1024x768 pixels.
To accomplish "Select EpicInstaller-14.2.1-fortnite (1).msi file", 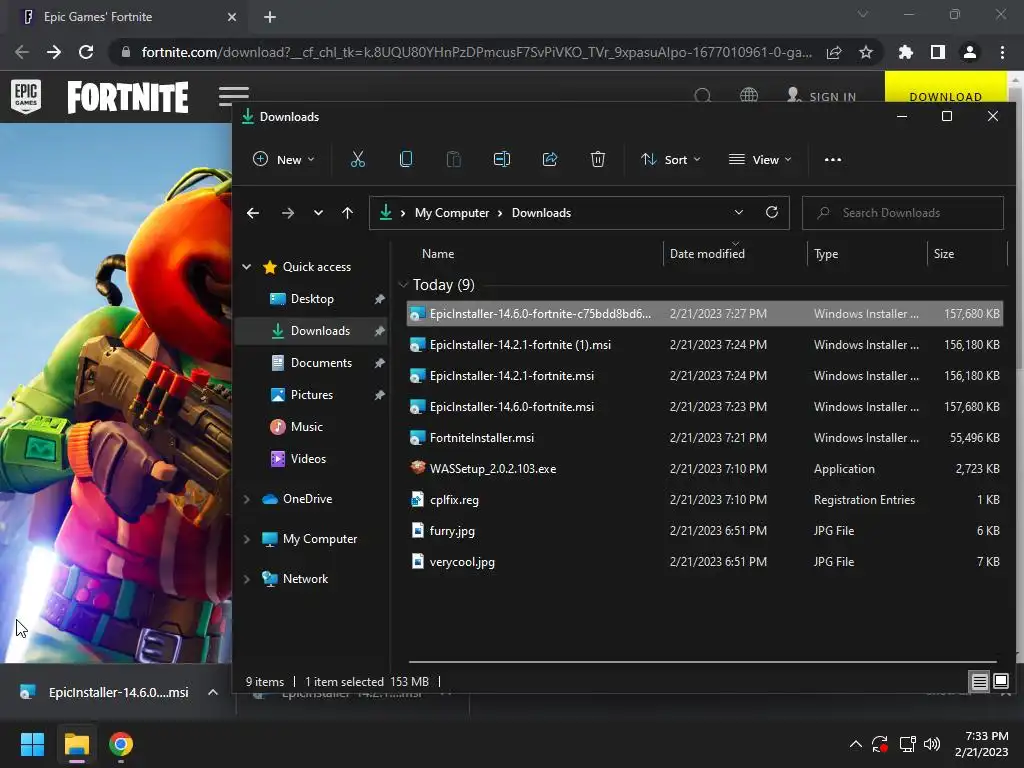I will point(704,345).
